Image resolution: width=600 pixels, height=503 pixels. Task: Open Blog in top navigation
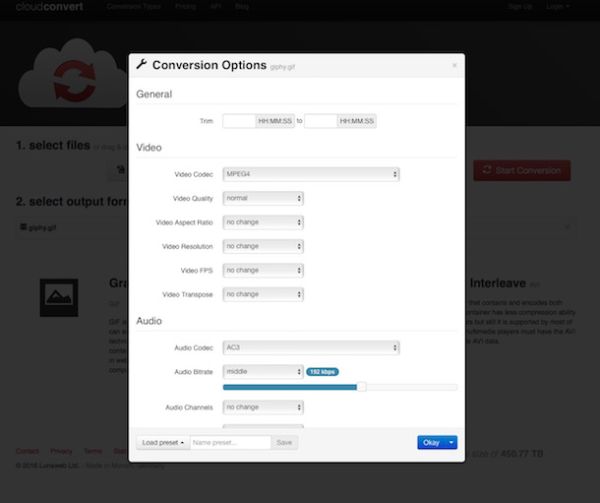[242, 7]
